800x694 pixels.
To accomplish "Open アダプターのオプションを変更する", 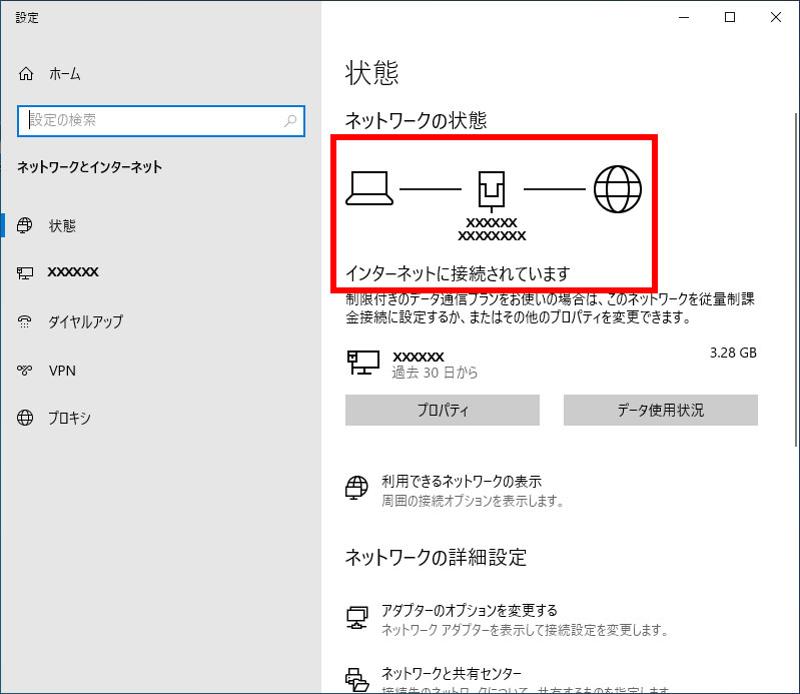I will 469,610.
